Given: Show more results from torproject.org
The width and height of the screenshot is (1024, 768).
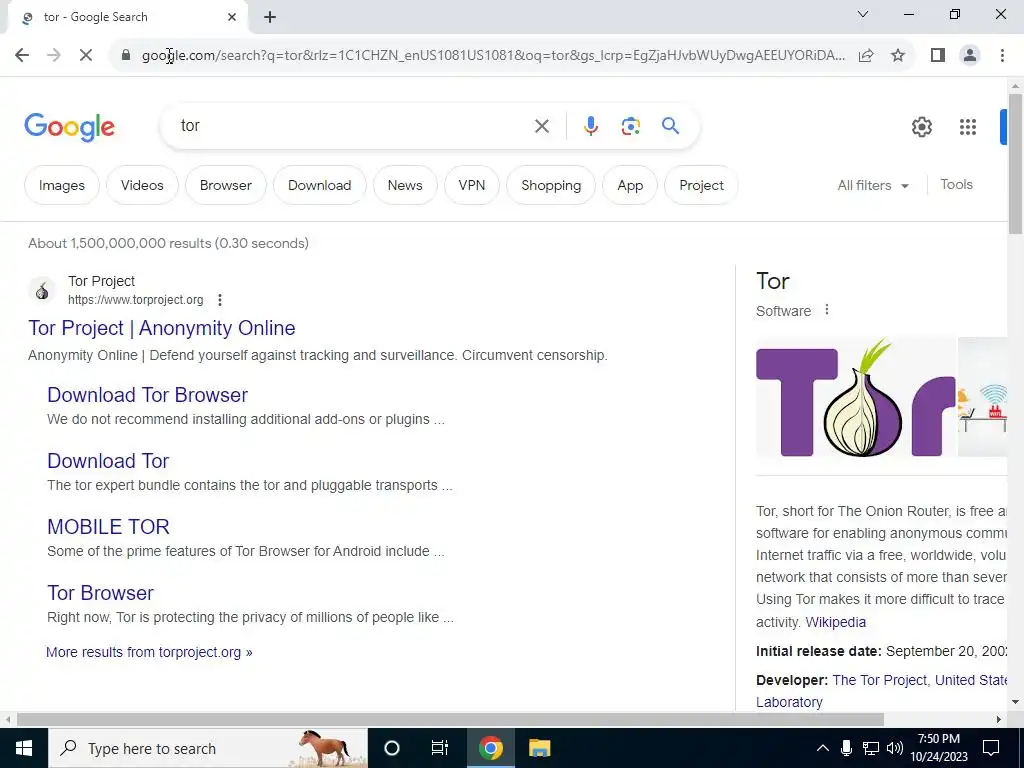Looking at the screenshot, I should click(149, 652).
